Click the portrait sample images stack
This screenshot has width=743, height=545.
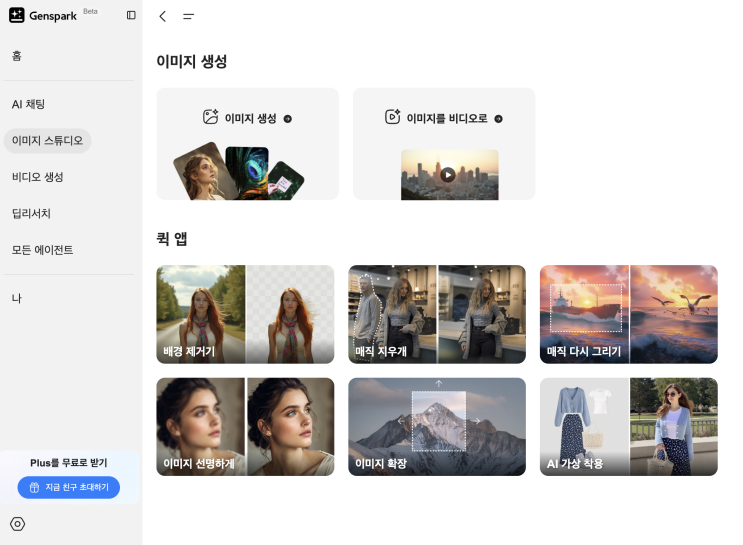click(x=238, y=172)
